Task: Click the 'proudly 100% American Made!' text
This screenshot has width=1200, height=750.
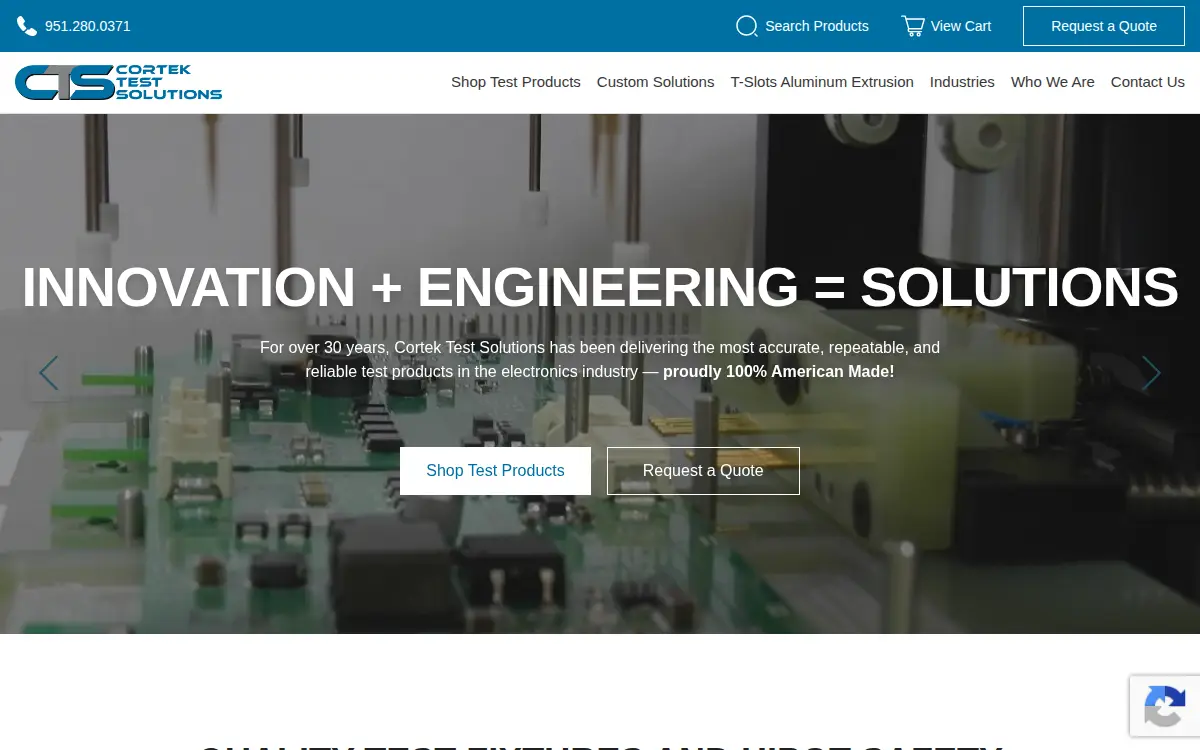Action: pyautogui.click(x=779, y=372)
